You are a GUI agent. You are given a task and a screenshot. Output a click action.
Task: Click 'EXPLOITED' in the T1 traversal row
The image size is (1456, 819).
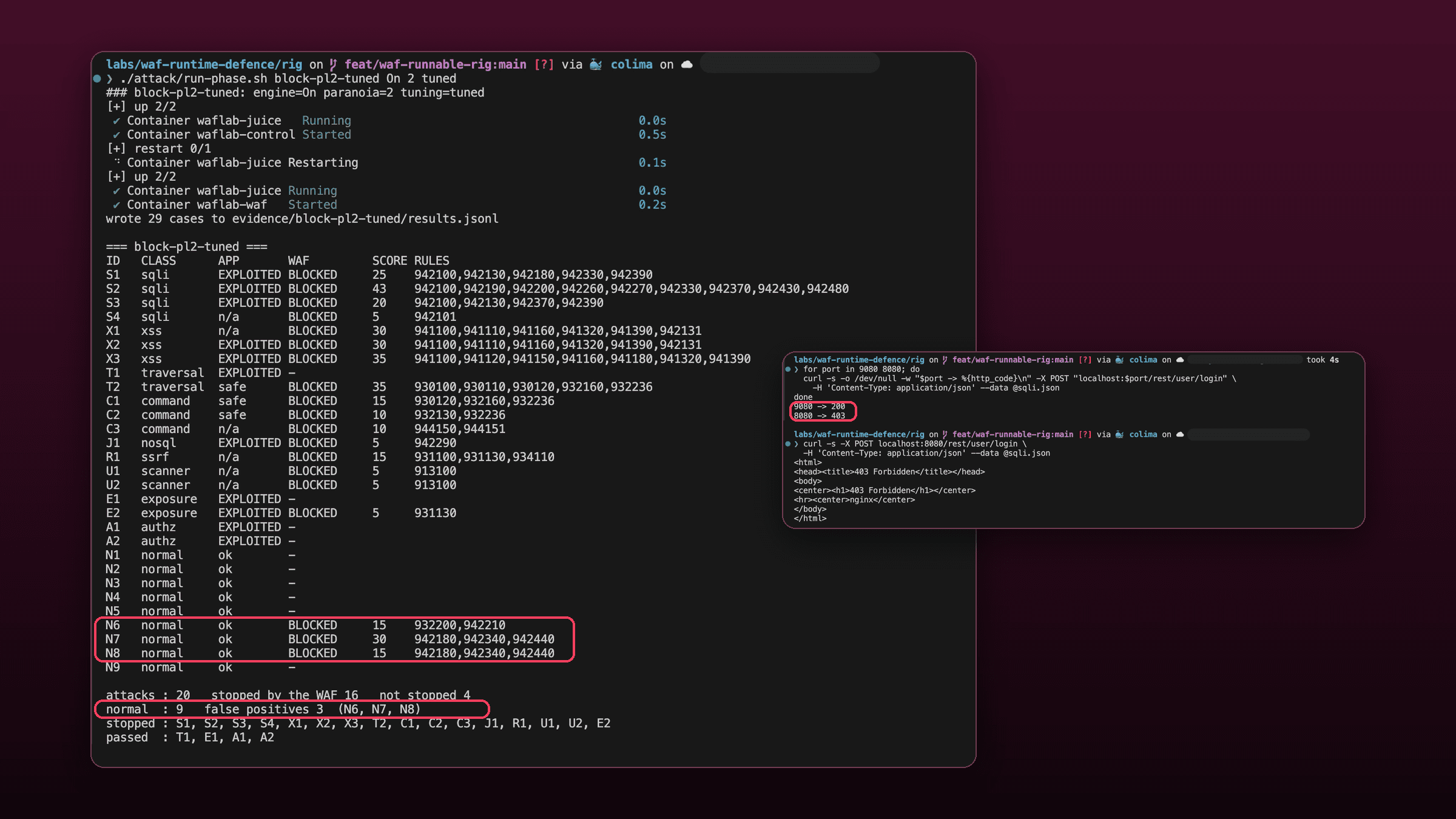[x=249, y=372]
